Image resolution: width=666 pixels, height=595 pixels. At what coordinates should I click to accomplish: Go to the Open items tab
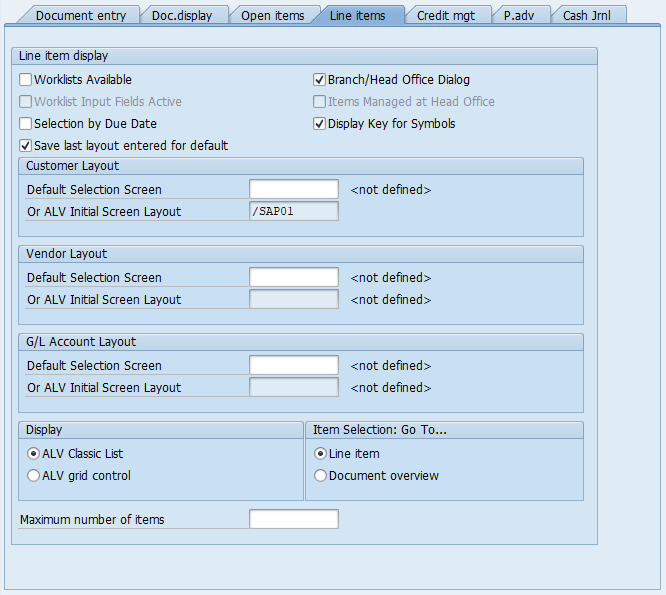[x=273, y=16]
